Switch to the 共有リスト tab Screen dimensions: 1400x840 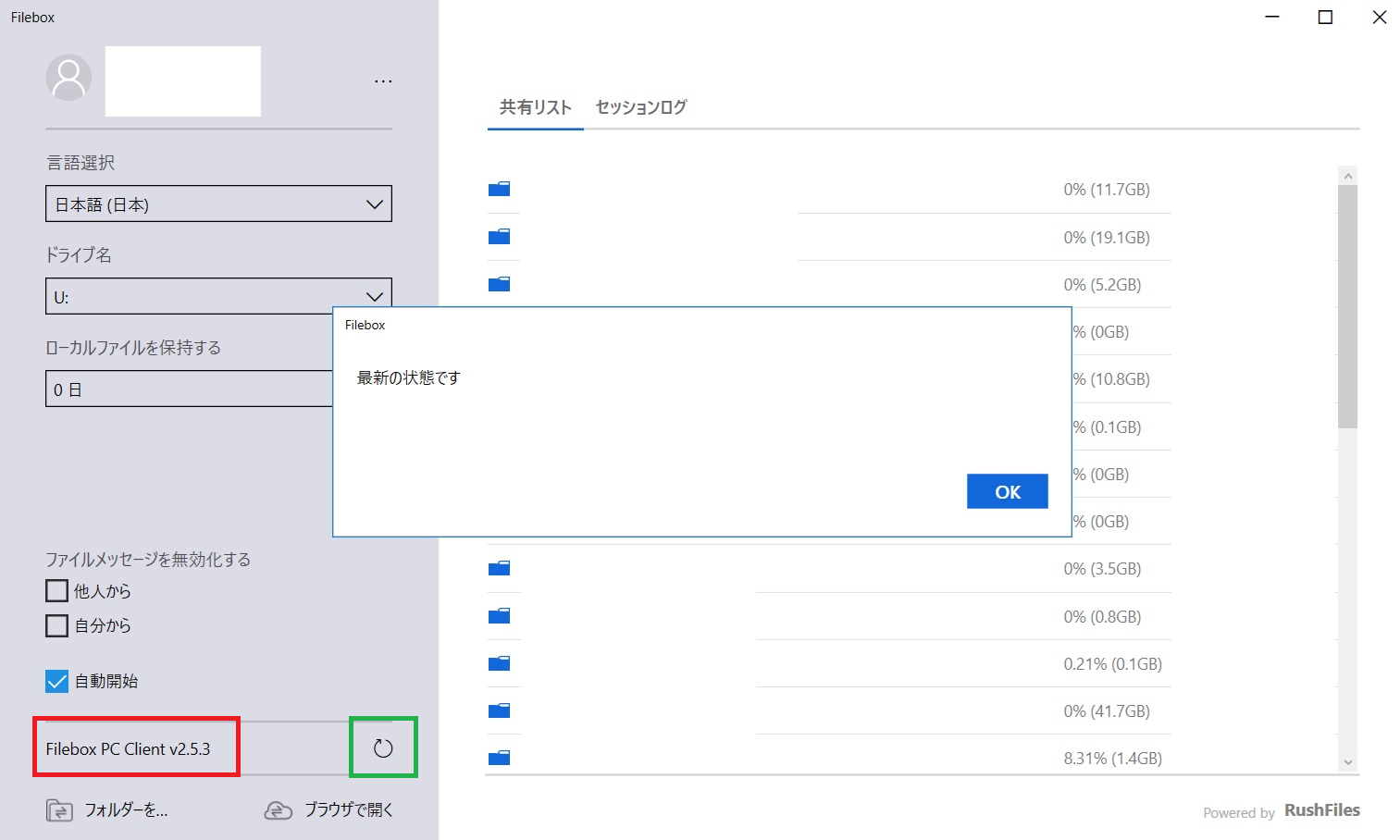click(535, 107)
